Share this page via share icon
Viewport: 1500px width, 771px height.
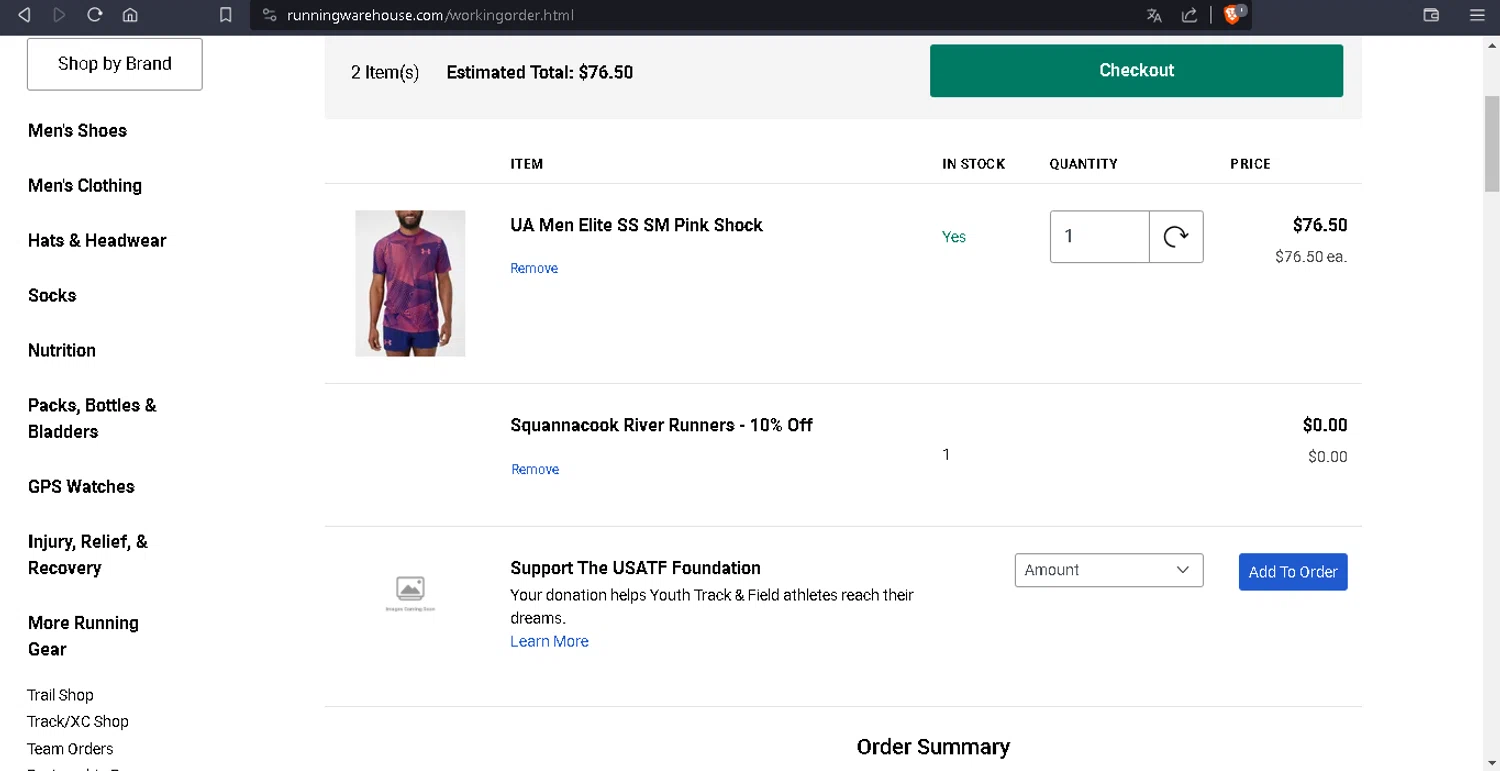(1189, 15)
